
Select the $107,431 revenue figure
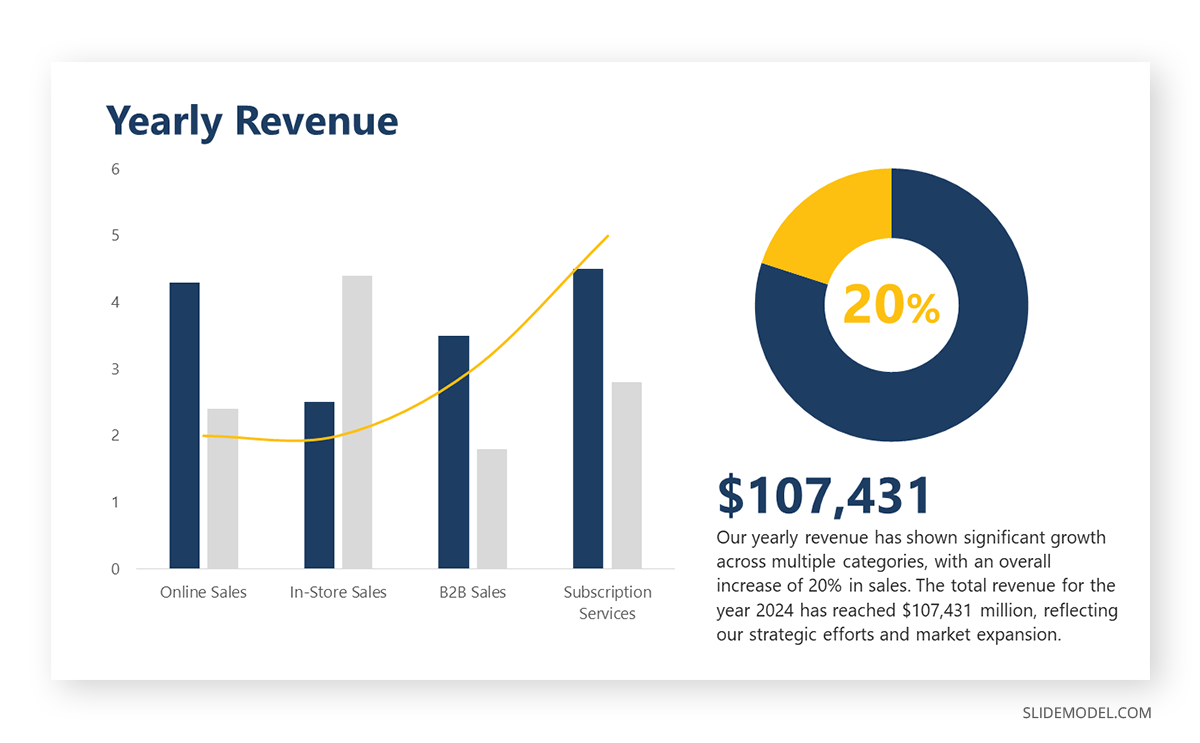click(x=824, y=495)
